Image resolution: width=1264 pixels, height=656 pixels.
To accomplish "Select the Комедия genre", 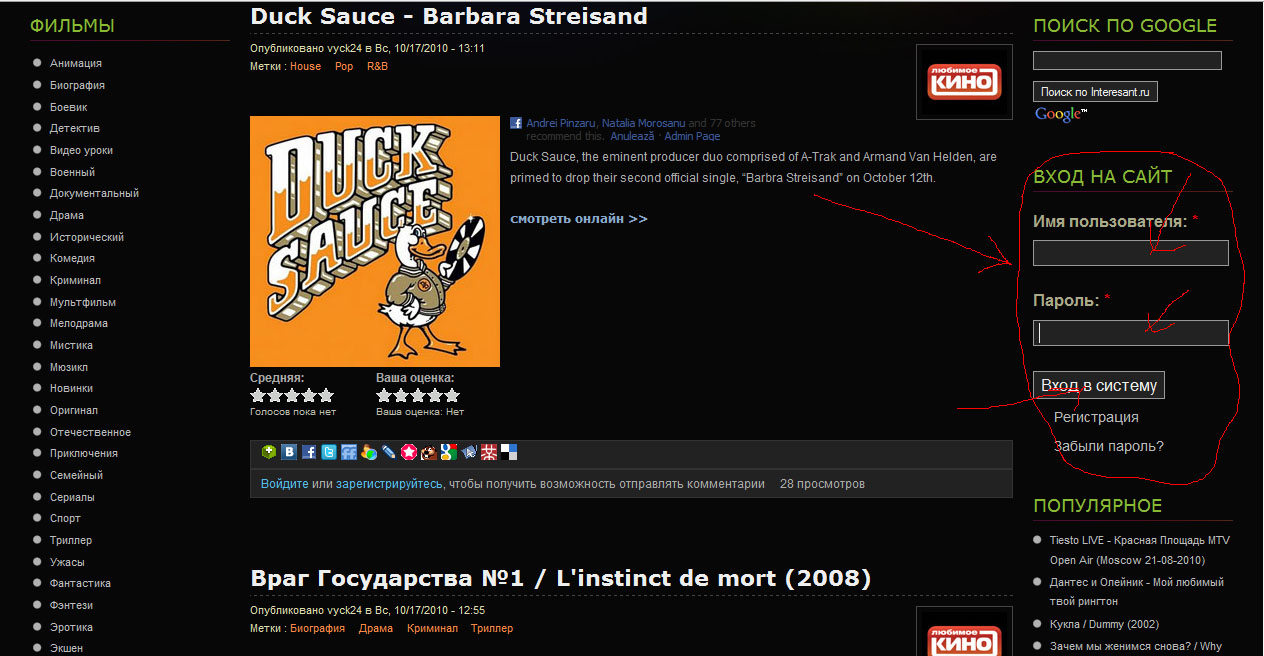I will [72, 258].
